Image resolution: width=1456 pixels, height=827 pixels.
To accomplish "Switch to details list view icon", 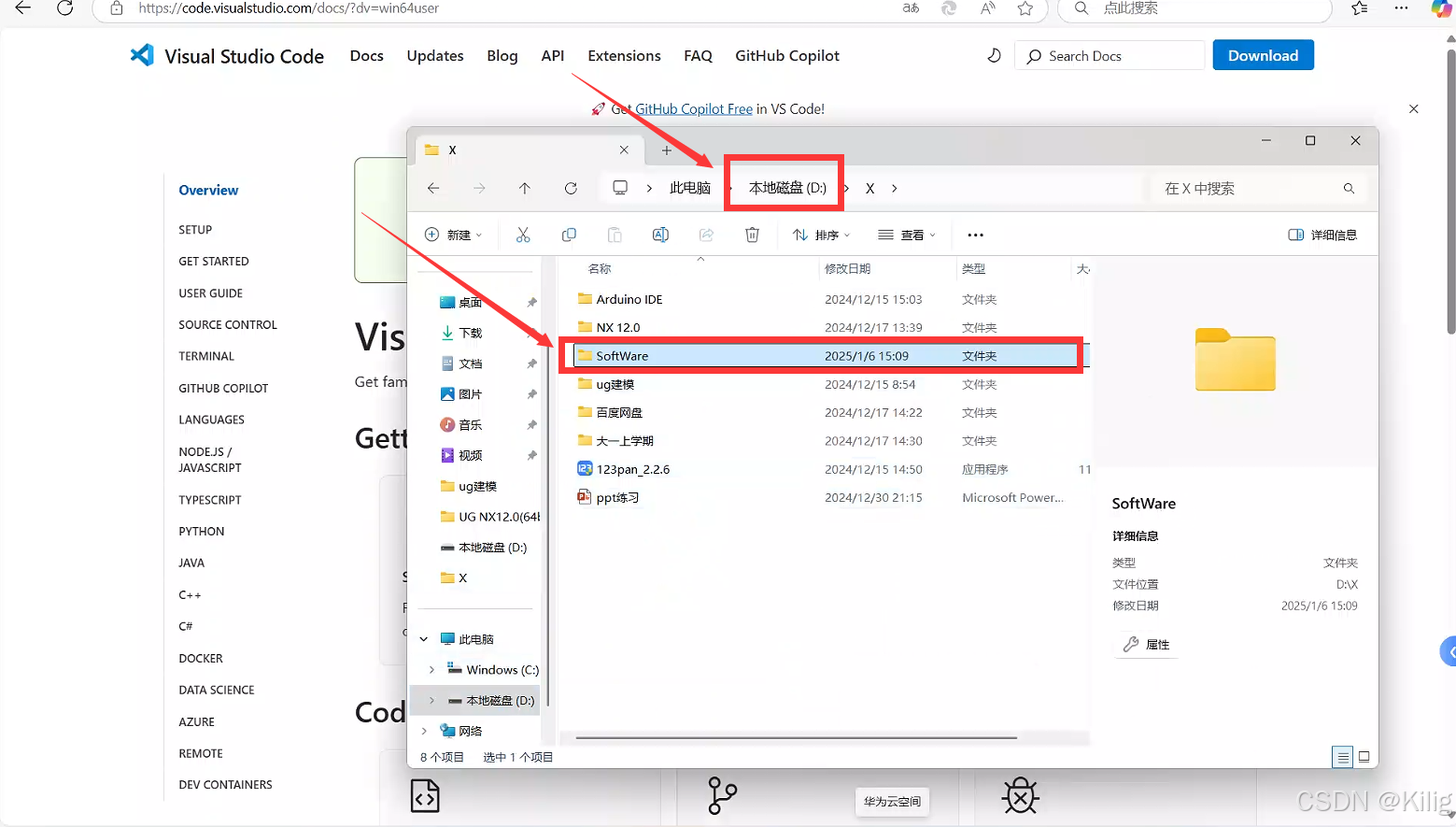I will tap(1343, 757).
